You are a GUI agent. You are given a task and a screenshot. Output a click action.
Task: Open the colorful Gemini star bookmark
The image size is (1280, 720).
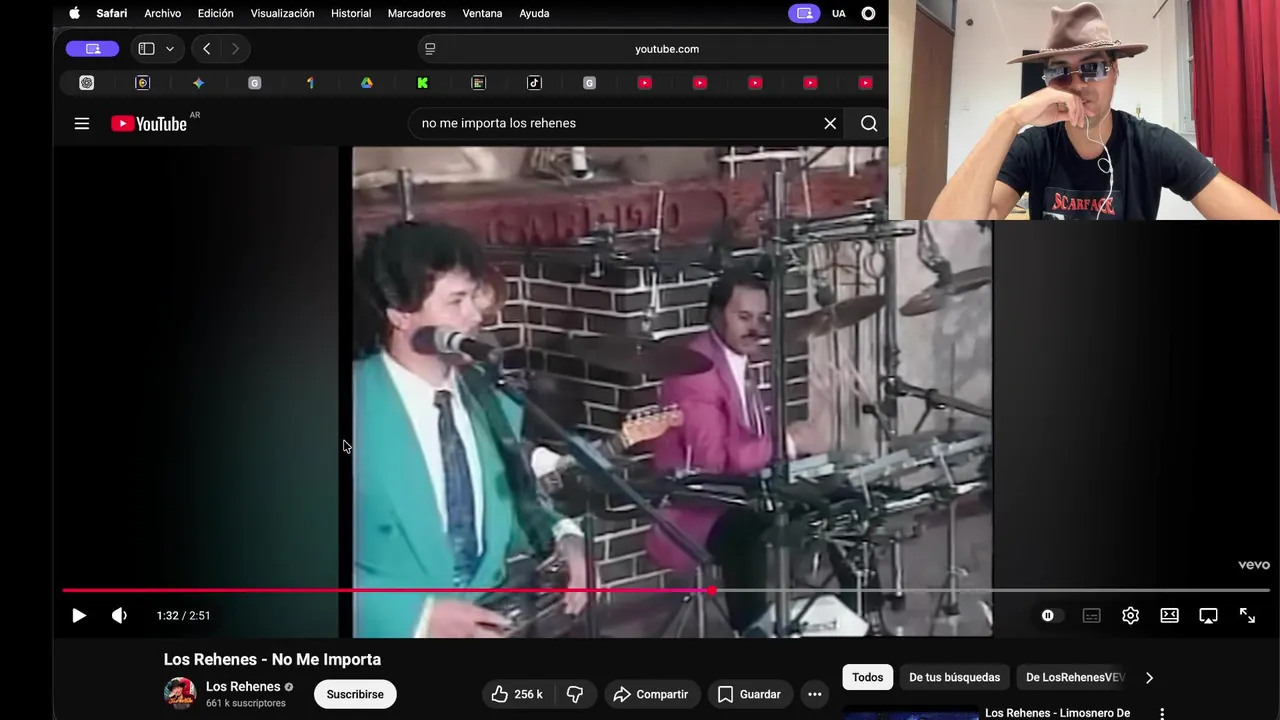point(198,83)
